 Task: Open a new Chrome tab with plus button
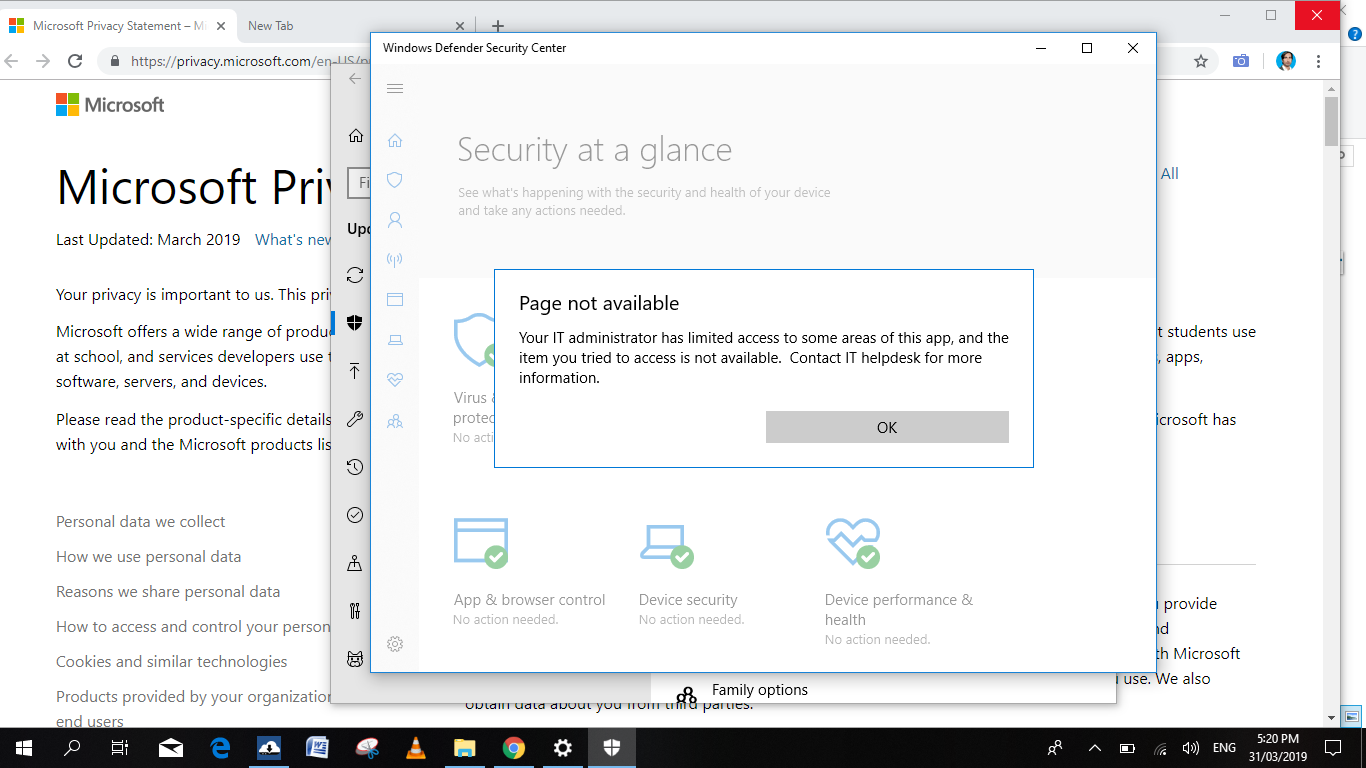coord(498,26)
